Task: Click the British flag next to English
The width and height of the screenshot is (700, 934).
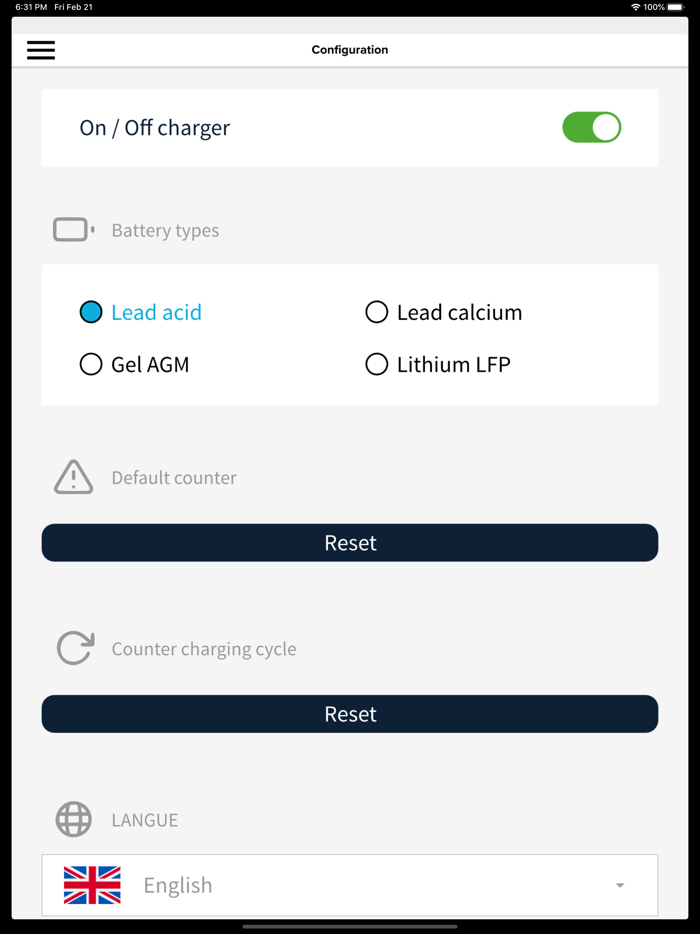Action: click(91, 884)
